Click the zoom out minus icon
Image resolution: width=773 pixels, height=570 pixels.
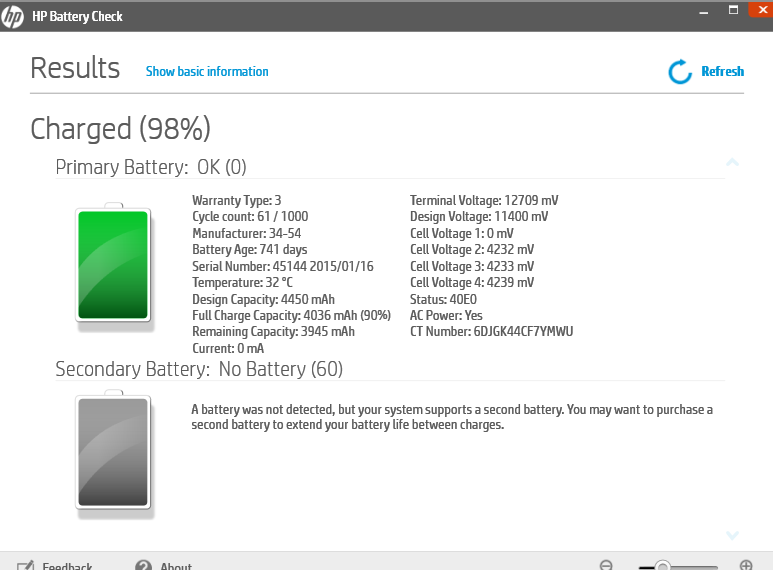[606, 566]
